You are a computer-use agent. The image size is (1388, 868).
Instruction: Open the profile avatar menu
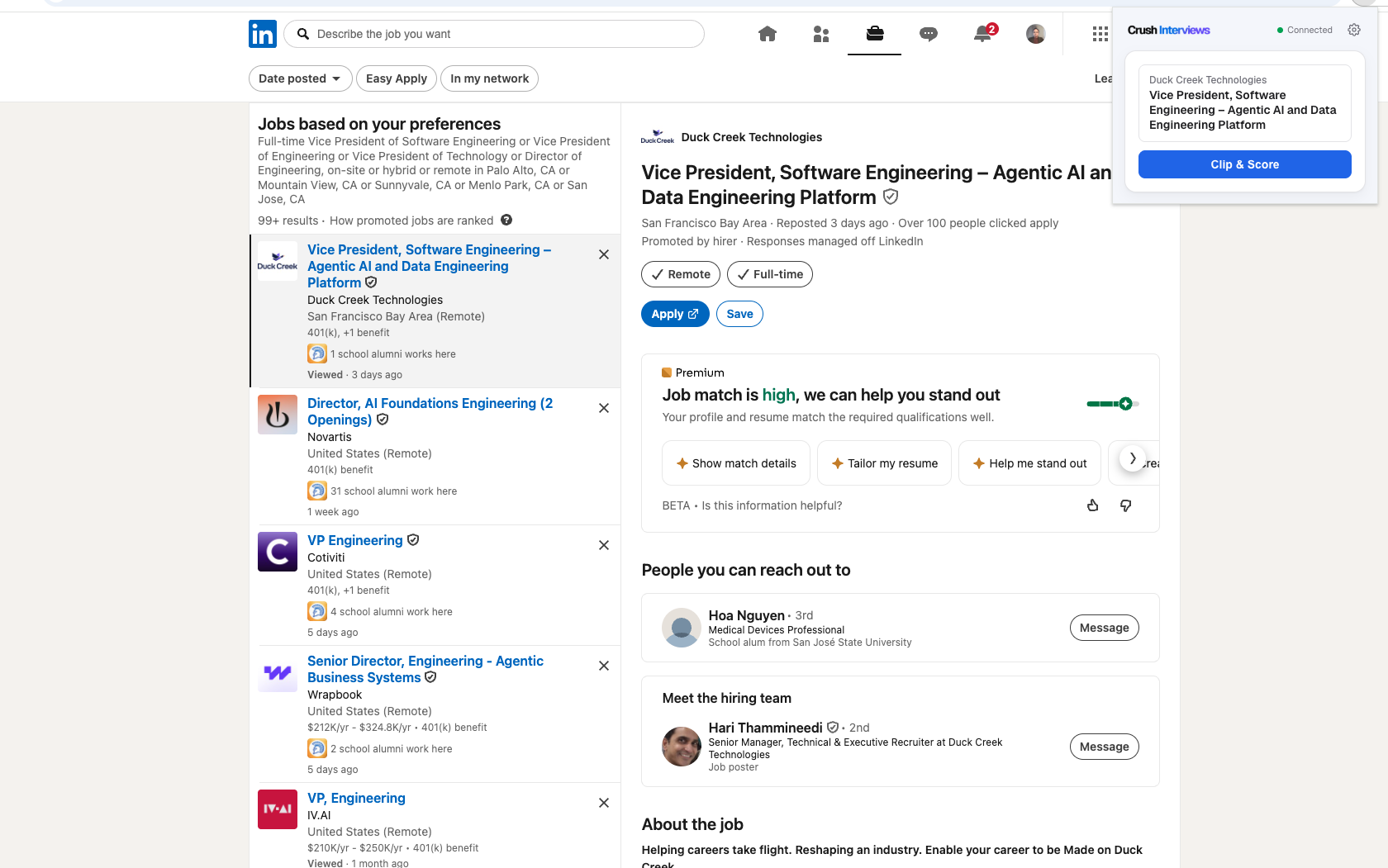click(x=1036, y=34)
